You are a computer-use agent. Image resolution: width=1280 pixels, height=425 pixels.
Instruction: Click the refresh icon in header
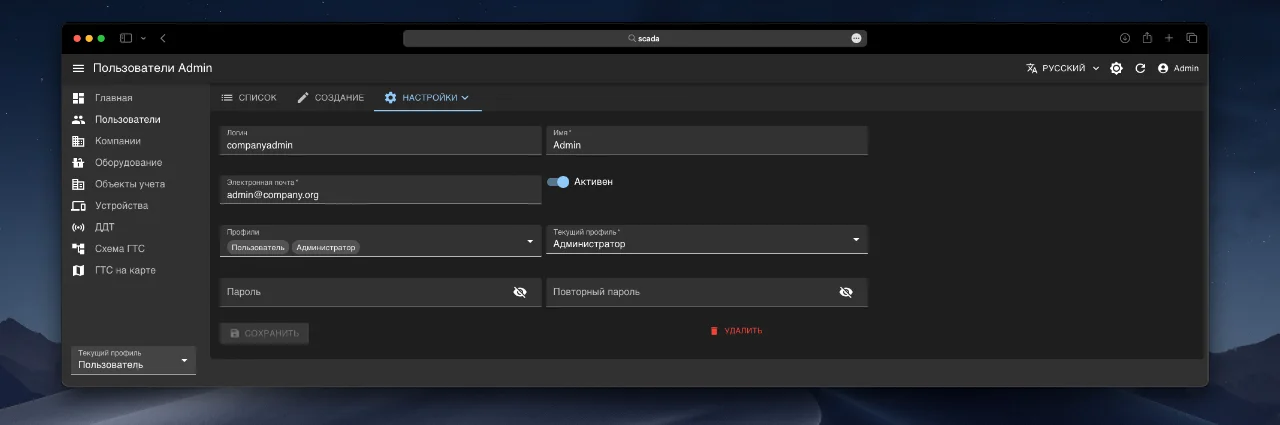(1140, 68)
